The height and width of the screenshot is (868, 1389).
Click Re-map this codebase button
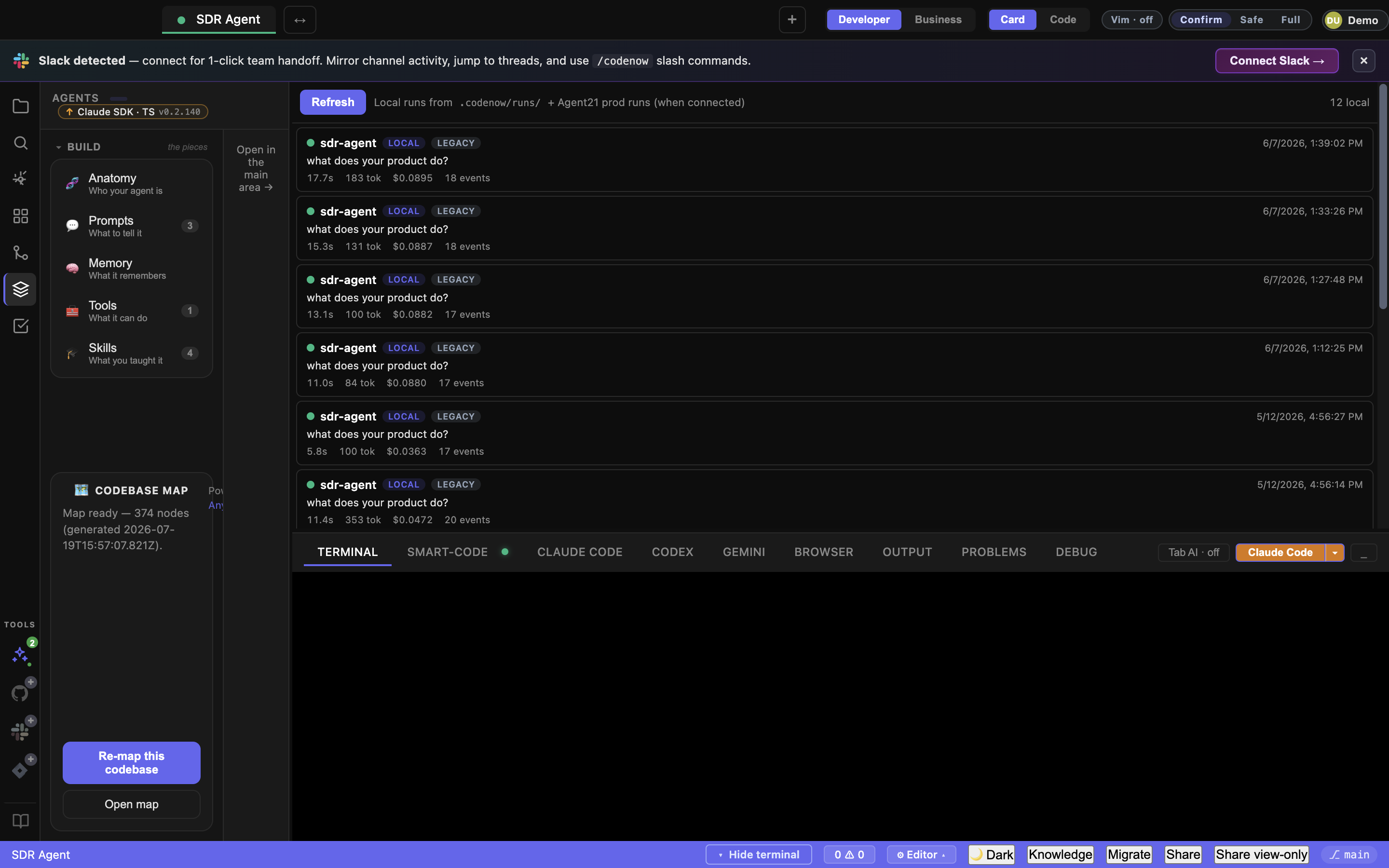pos(132,762)
